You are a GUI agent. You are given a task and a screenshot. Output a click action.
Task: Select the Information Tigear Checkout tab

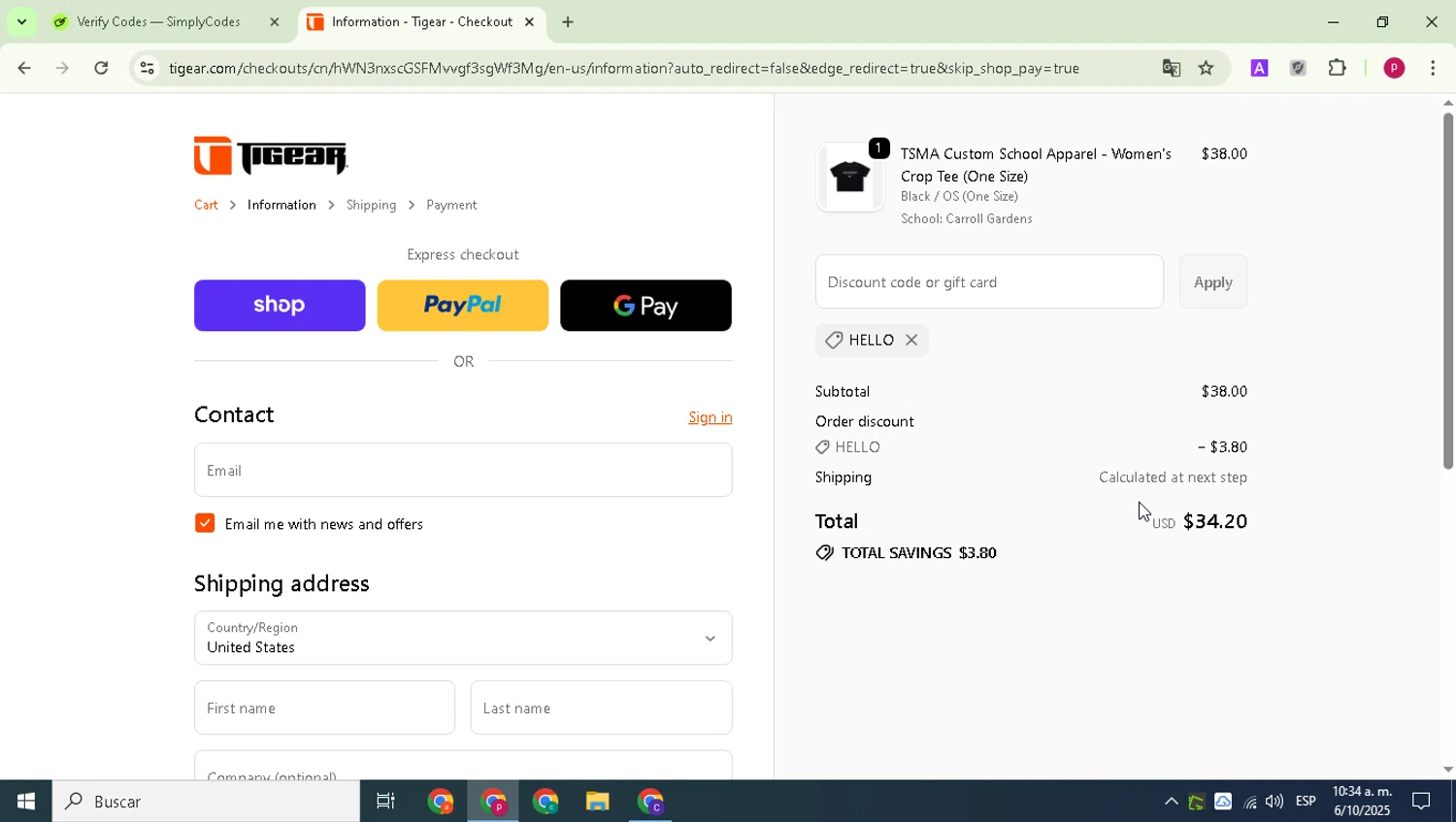pos(421,21)
